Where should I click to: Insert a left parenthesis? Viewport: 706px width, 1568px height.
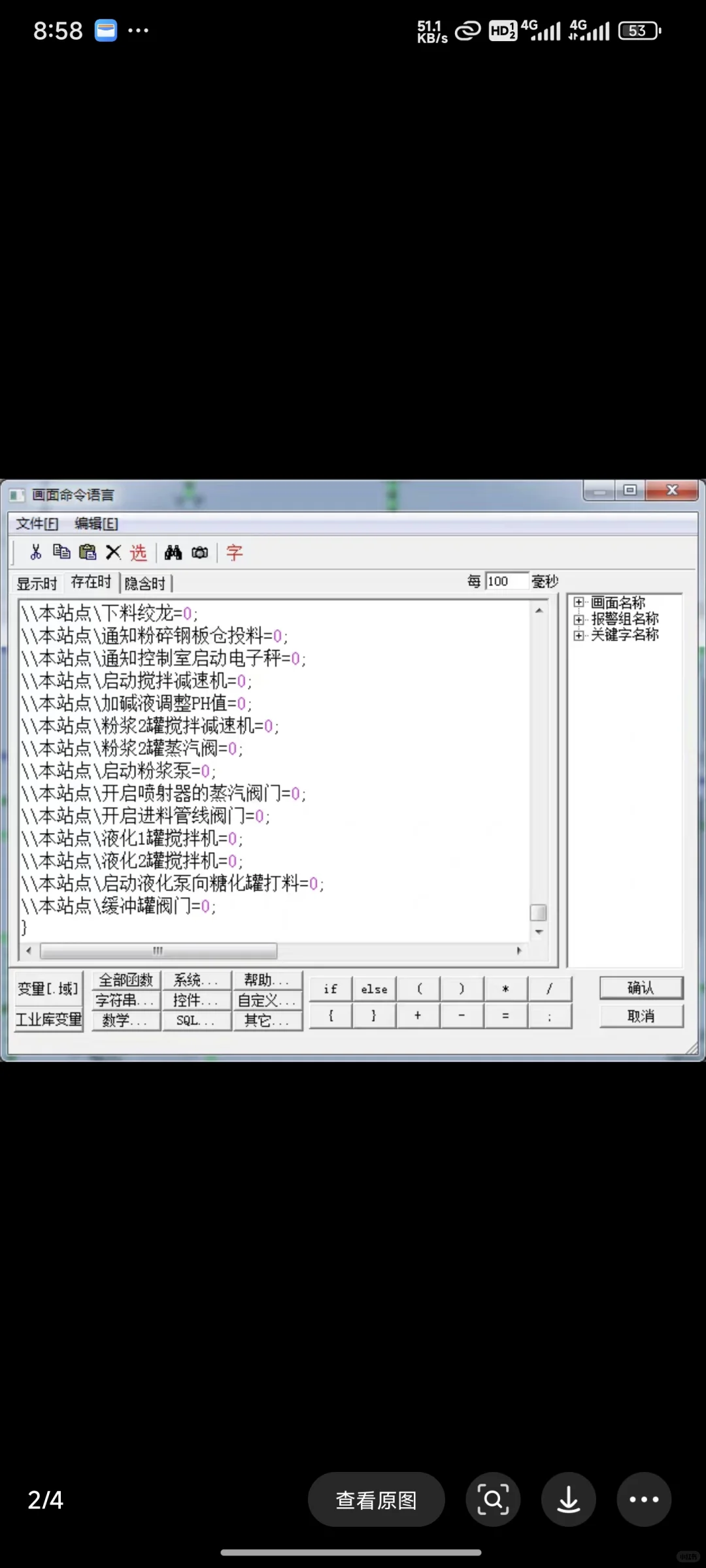(x=418, y=989)
